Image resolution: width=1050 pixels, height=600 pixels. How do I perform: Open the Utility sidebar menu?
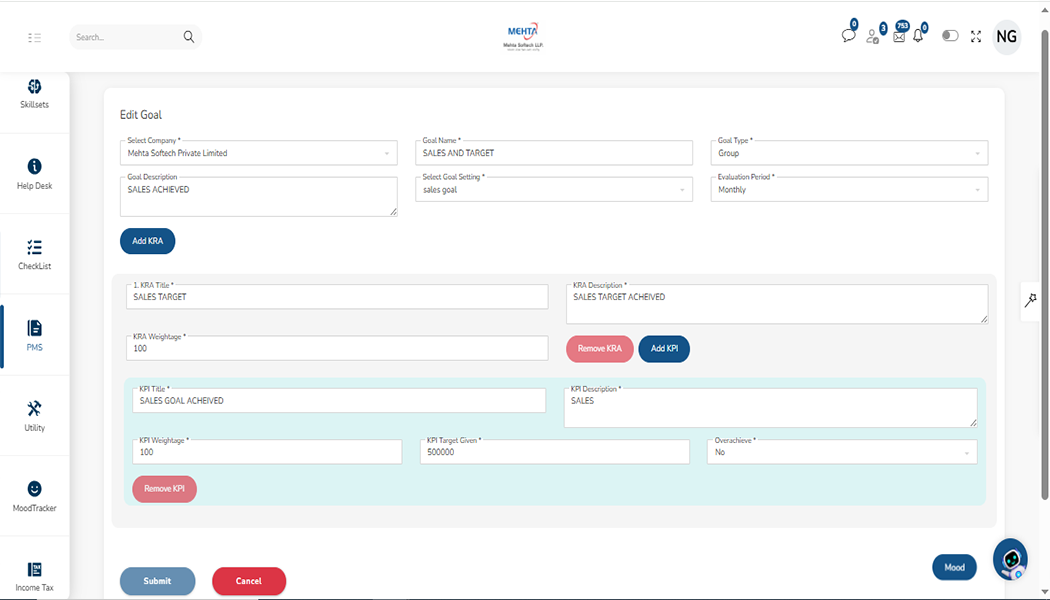[34, 415]
